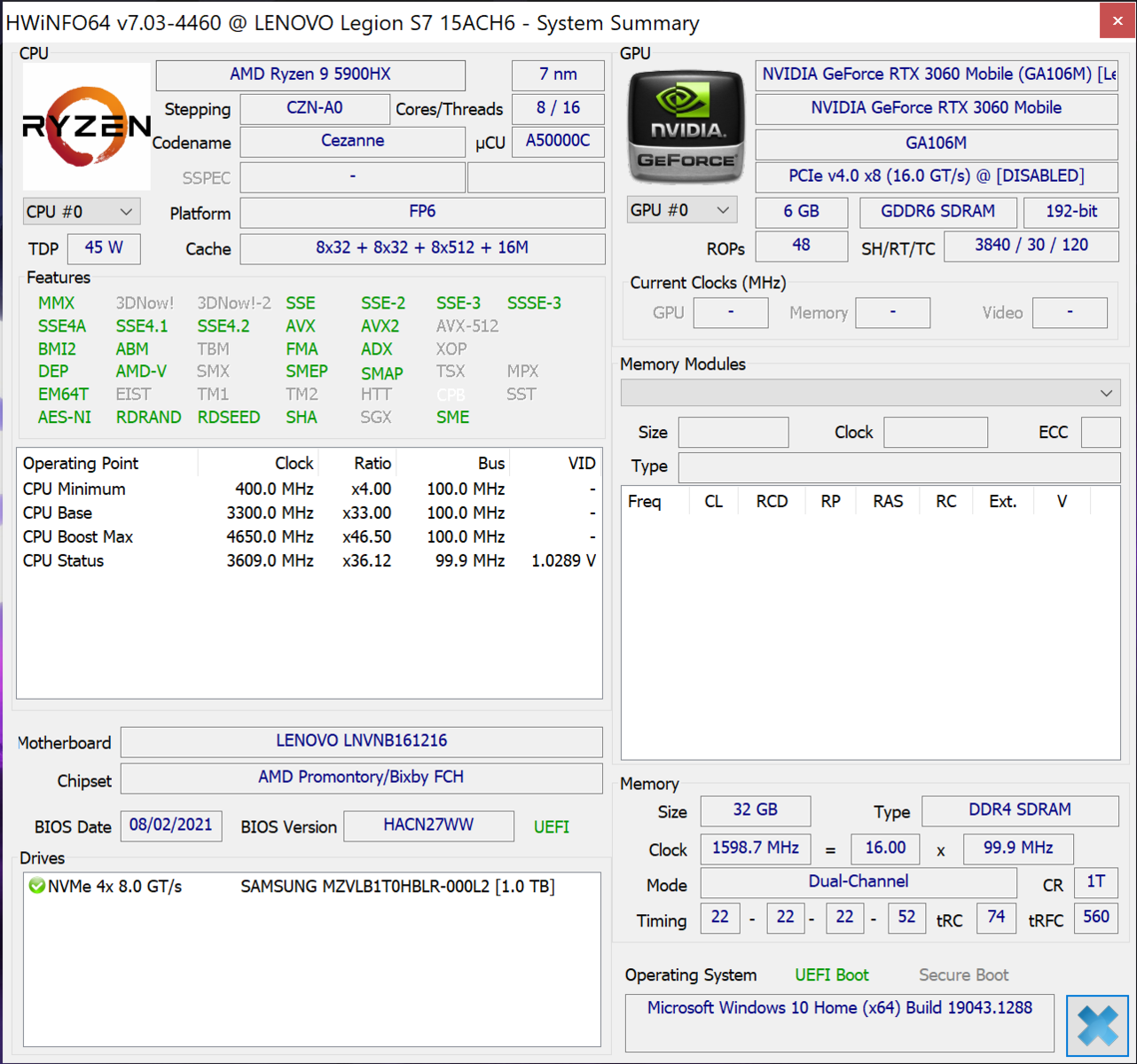The height and width of the screenshot is (1064, 1137).
Task: Click the memory clock value 1598.7 MHz
Action: (756, 849)
